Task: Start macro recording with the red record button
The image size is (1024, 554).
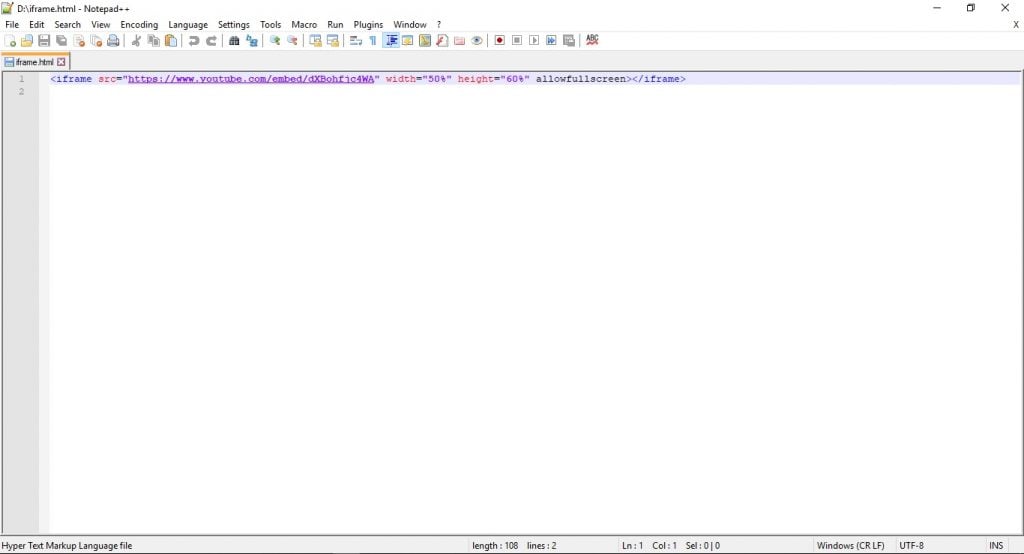Action: [499, 41]
